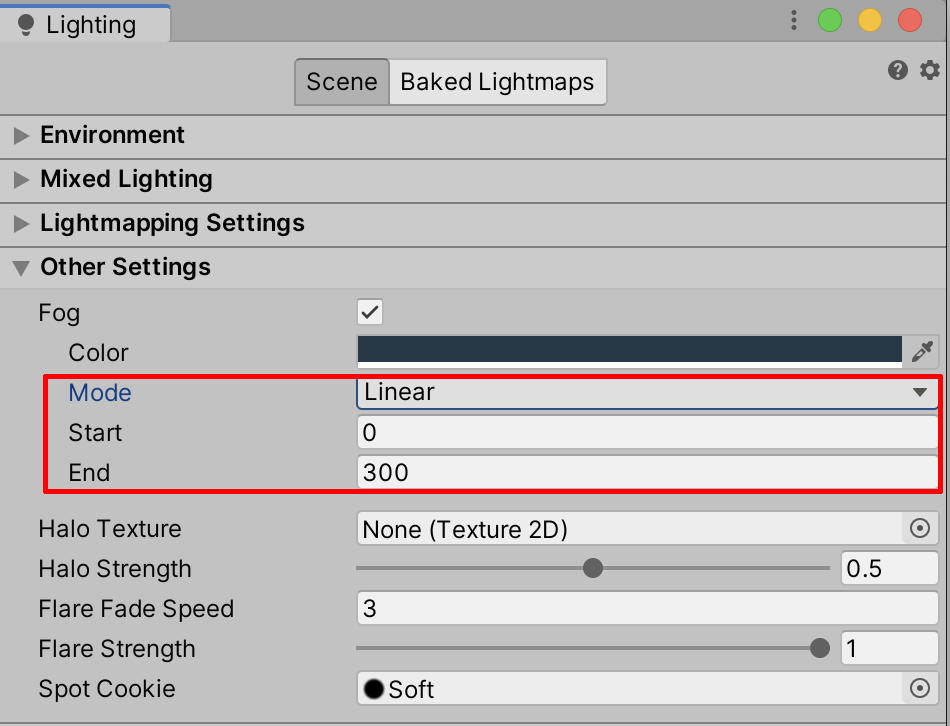Open the three-dot panel options menu

click(794, 20)
